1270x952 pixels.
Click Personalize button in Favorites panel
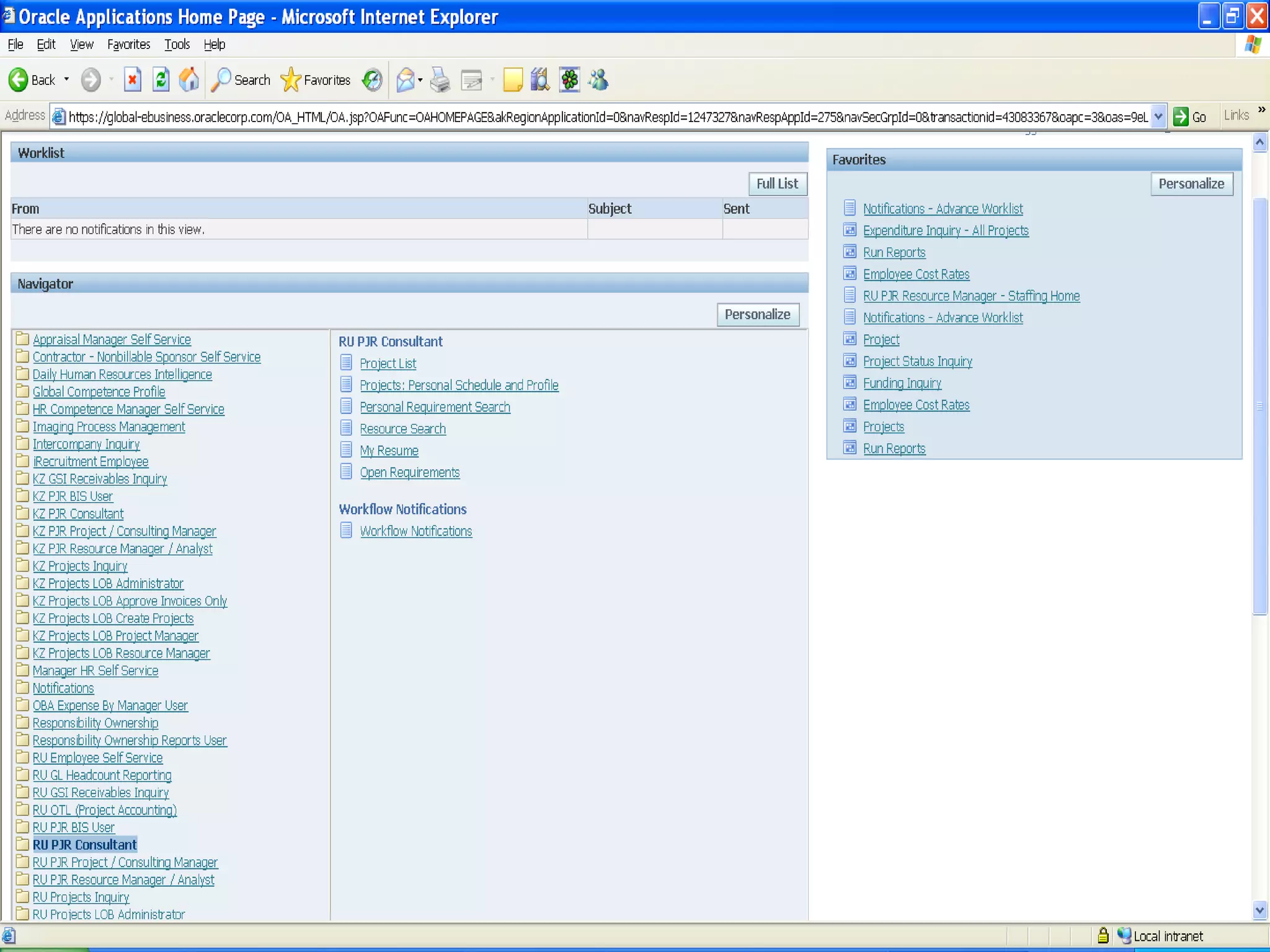point(1191,184)
